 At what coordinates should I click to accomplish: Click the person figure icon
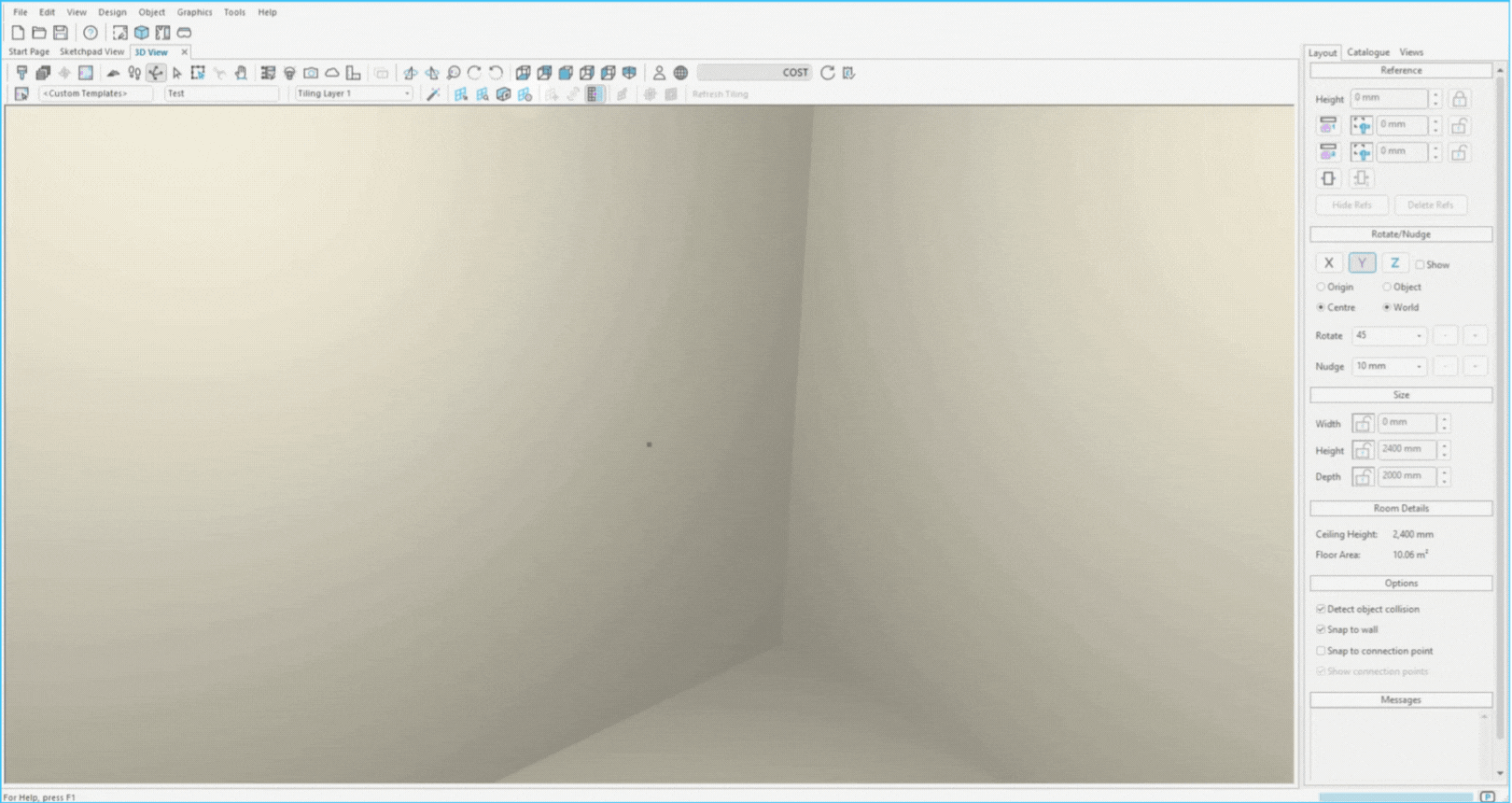[x=659, y=73]
